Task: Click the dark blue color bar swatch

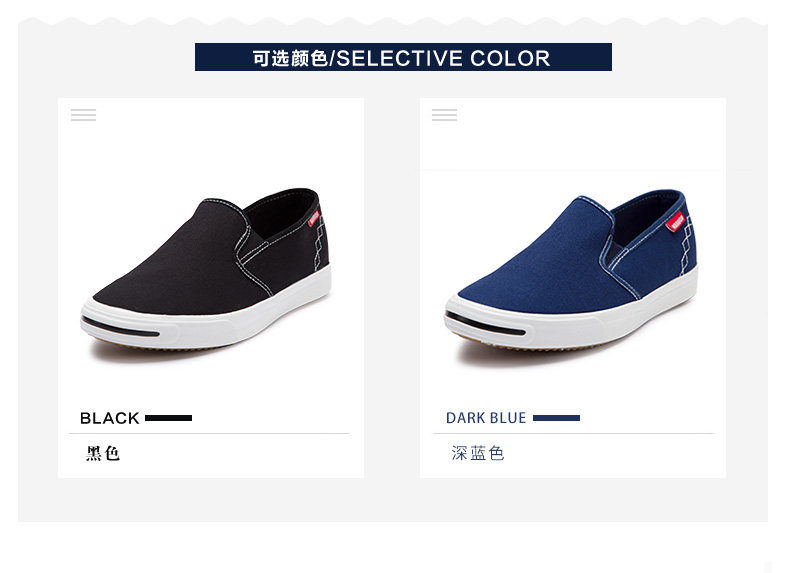Action: (556, 418)
